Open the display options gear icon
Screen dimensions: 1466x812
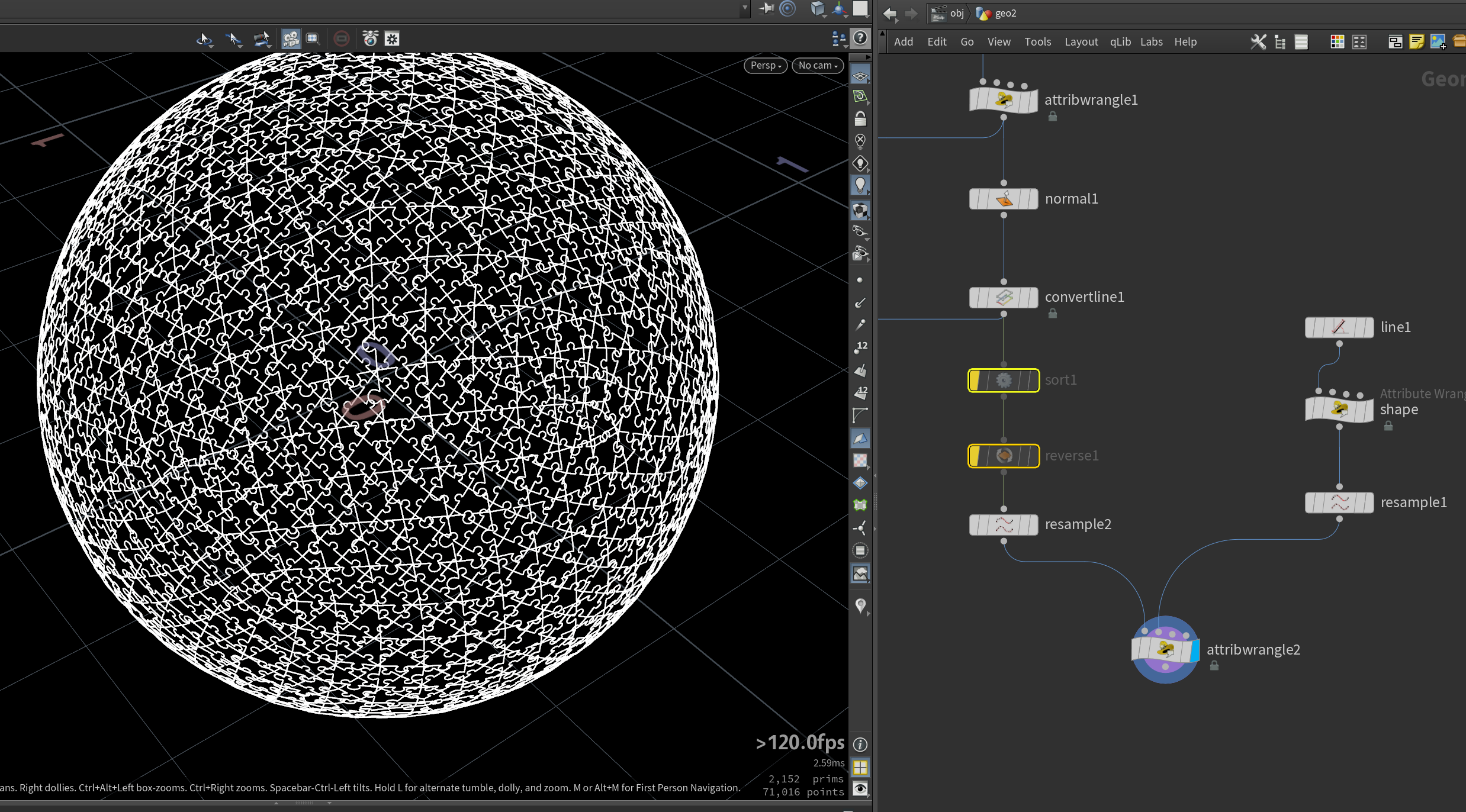392,39
